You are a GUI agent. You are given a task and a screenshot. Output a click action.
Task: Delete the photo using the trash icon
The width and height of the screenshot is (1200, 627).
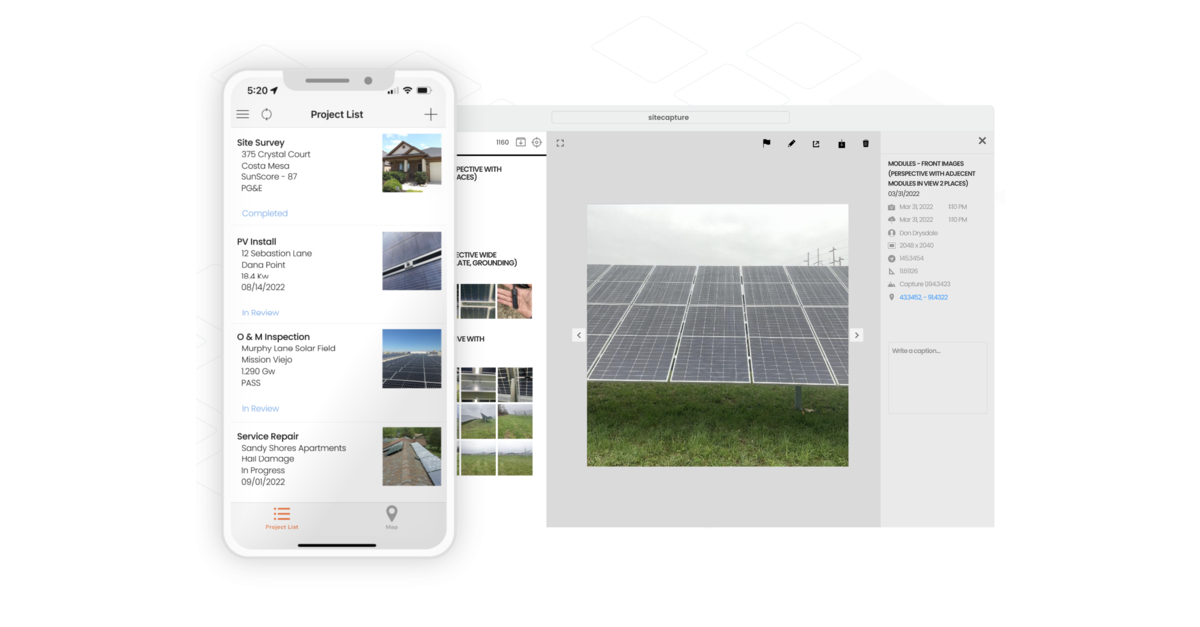(866, 143)
